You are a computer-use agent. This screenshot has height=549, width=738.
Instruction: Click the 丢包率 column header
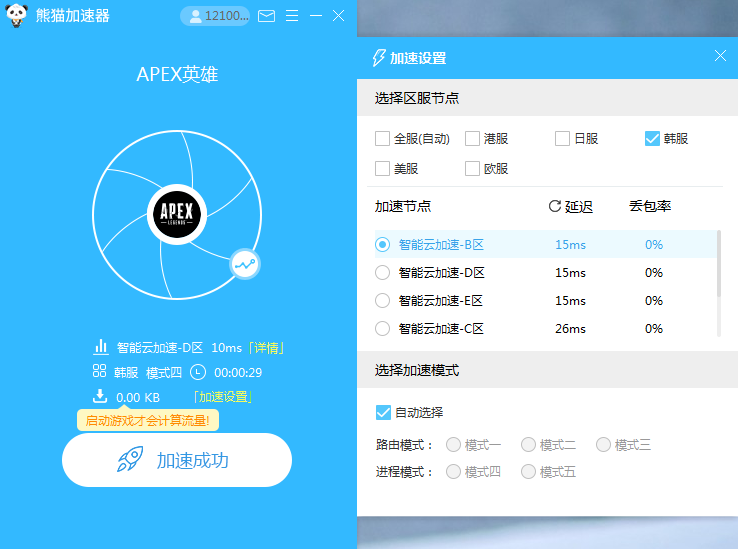650,206
